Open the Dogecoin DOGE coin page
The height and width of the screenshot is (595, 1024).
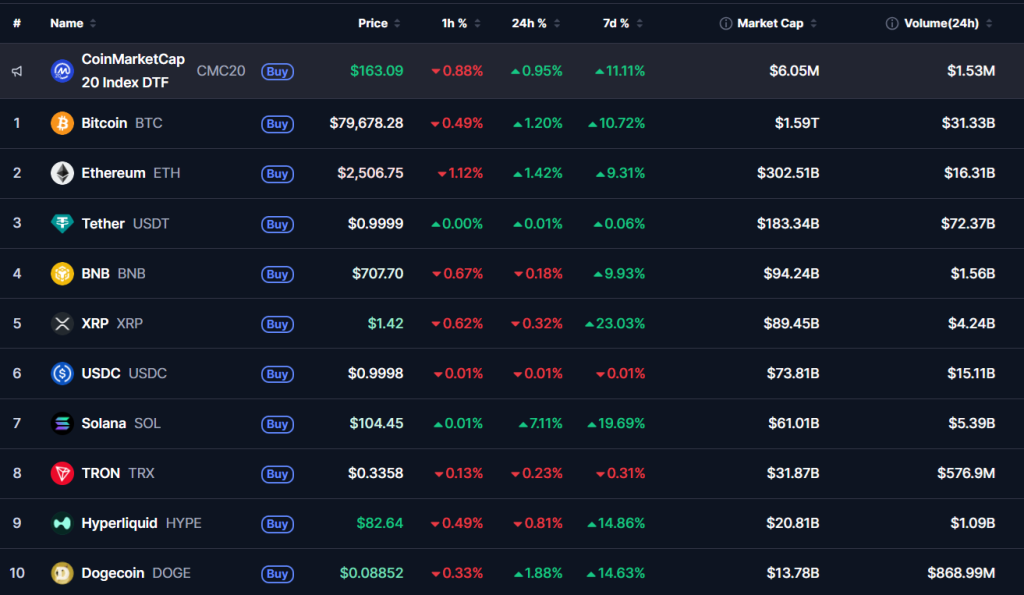136,573
